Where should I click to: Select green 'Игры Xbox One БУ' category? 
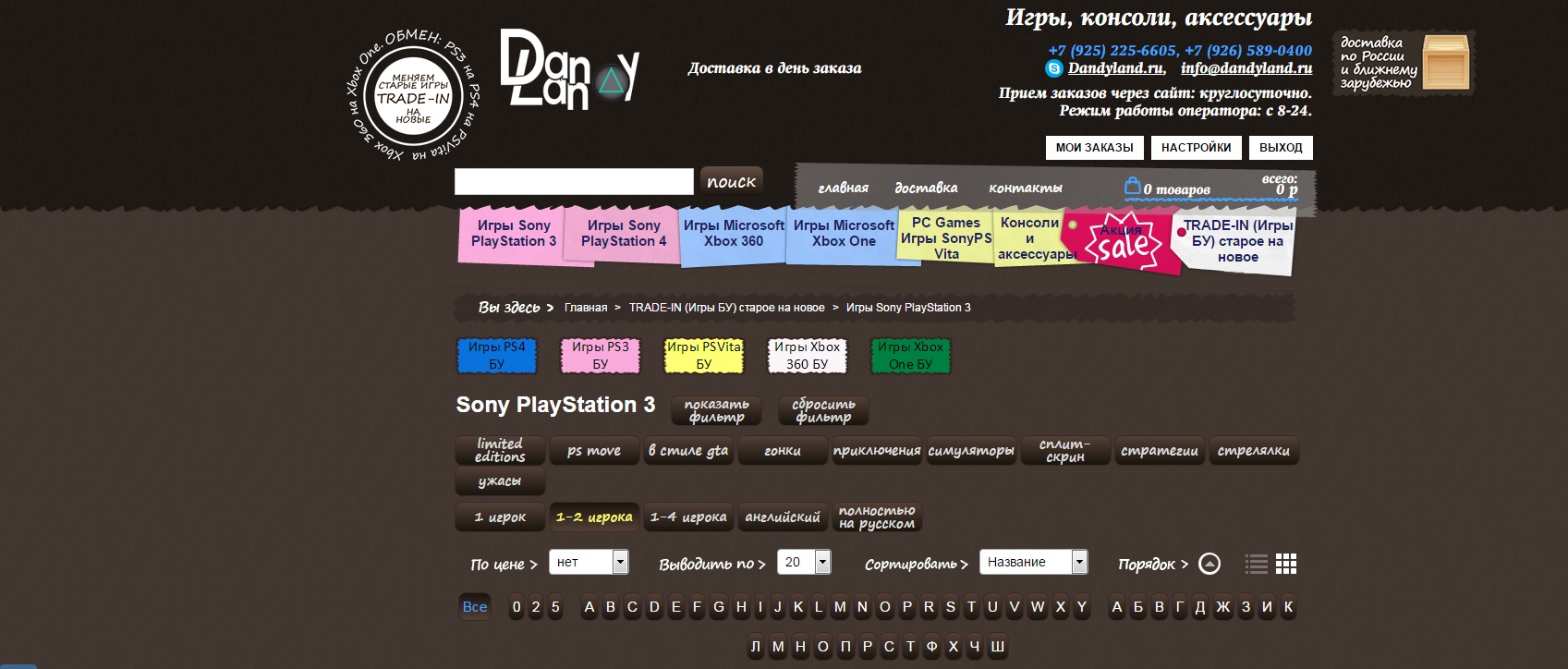coord(911,356)
